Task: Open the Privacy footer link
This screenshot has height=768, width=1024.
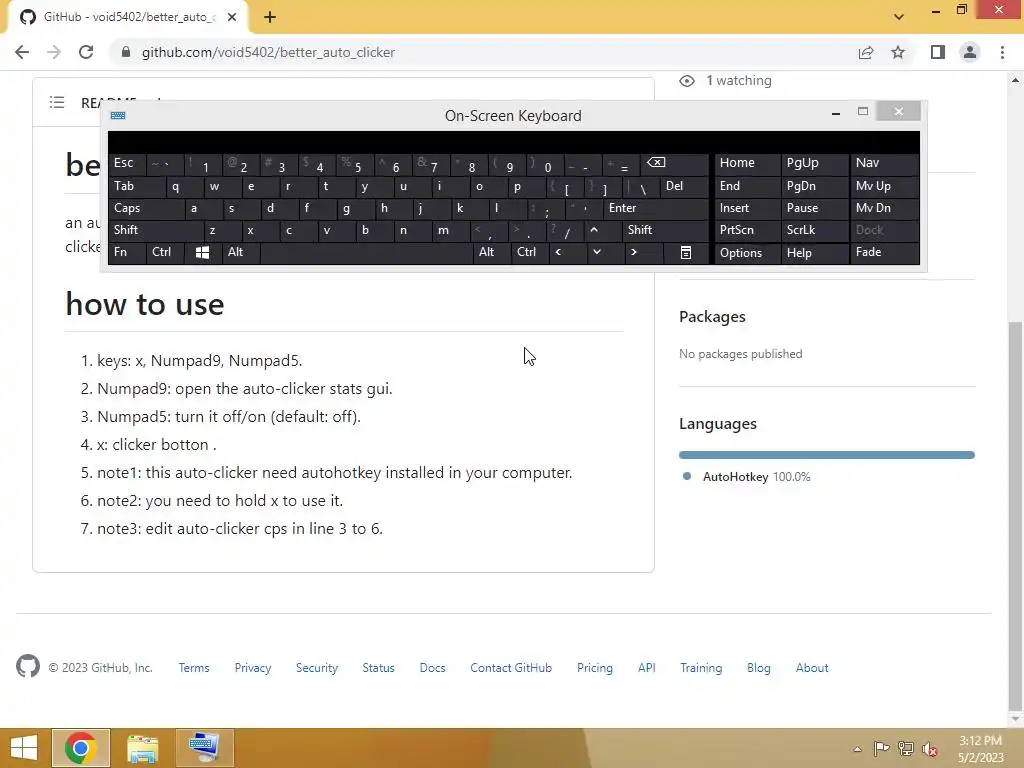Action: click(253, 667)
